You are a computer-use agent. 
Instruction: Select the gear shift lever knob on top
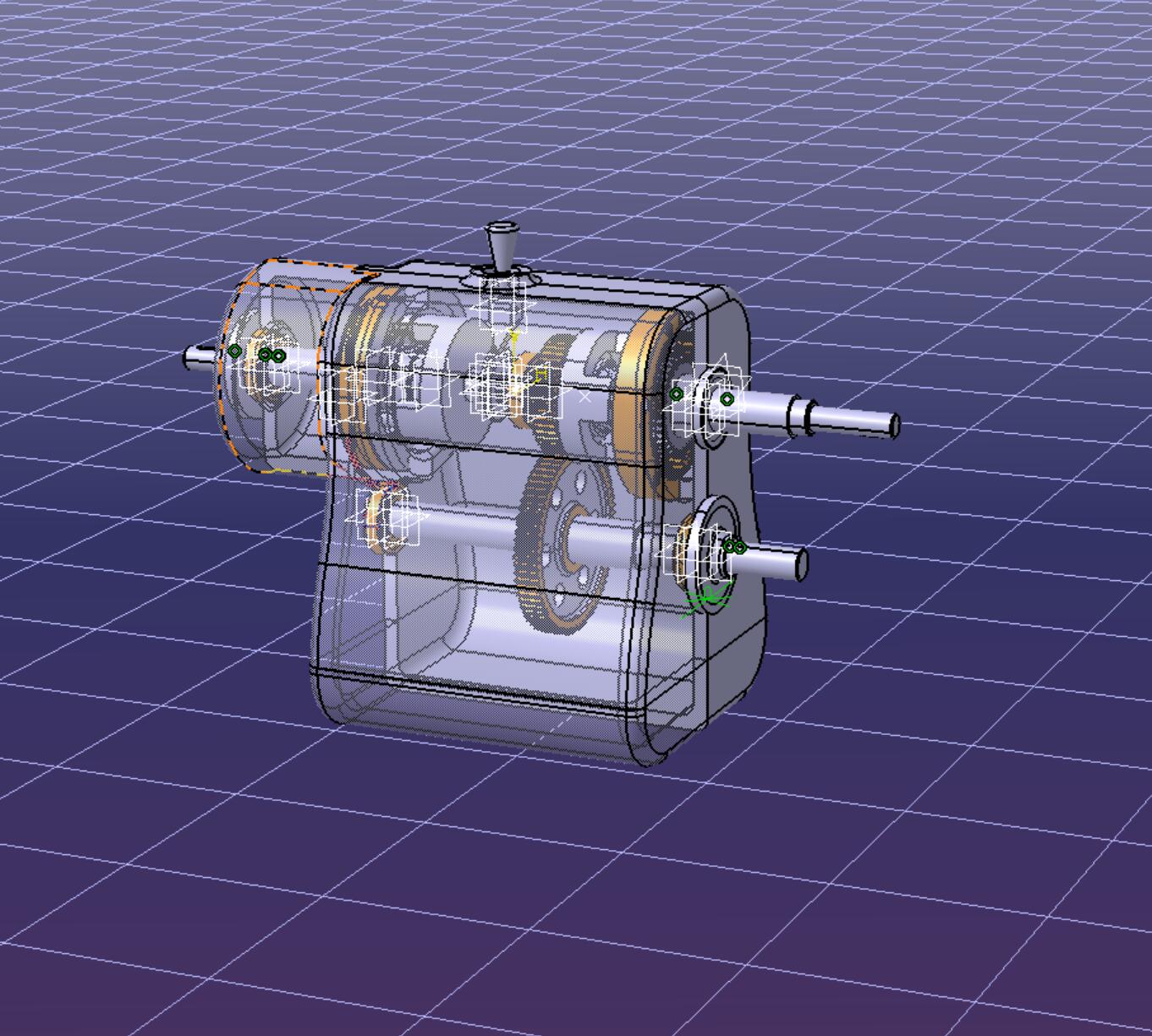coord(502,246)
